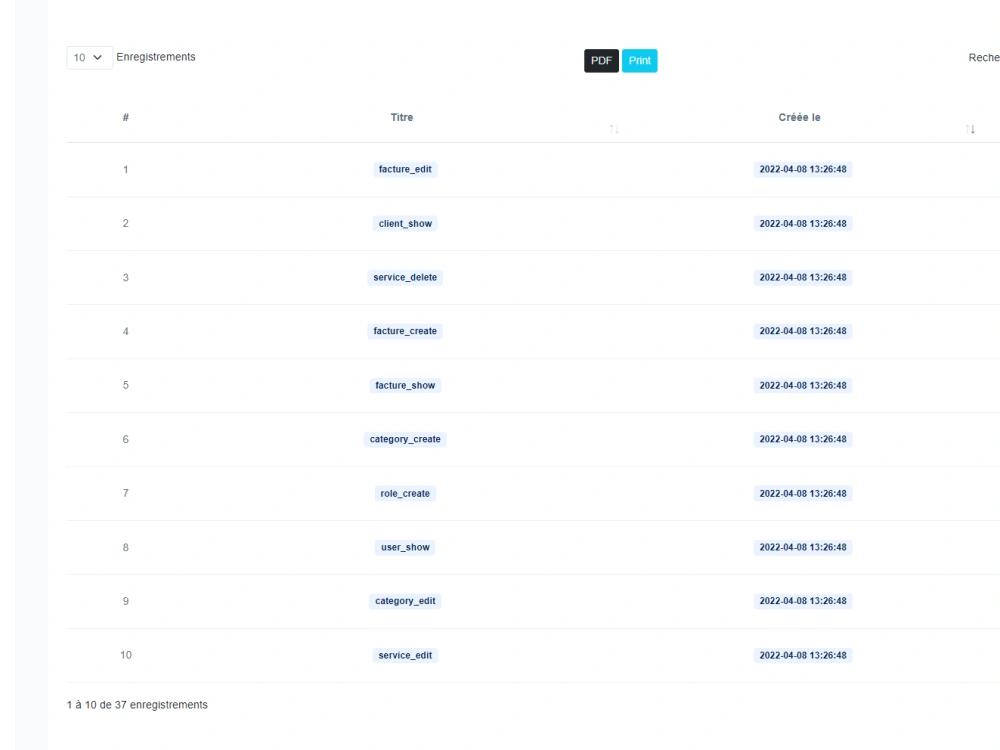Select the facture_edit title badge
1000x750 pixels.
pyautogui.click(x=405, y=169)
